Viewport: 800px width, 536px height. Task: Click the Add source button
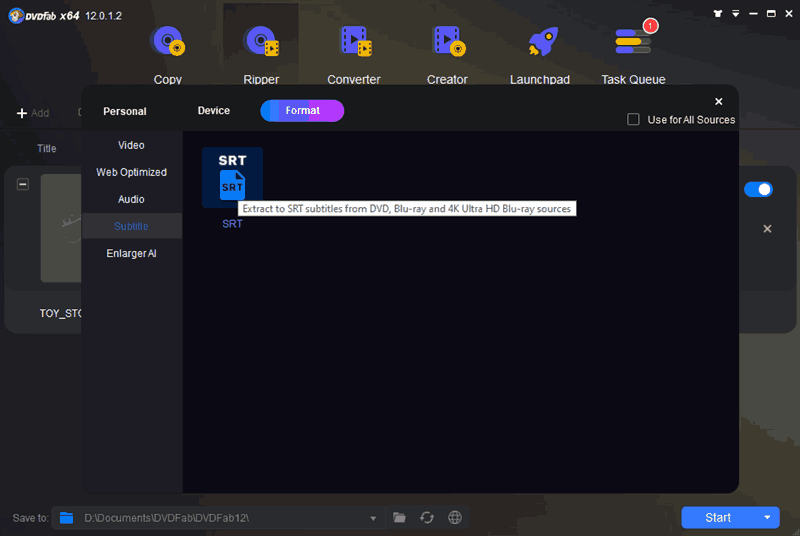tap(33, 113)
